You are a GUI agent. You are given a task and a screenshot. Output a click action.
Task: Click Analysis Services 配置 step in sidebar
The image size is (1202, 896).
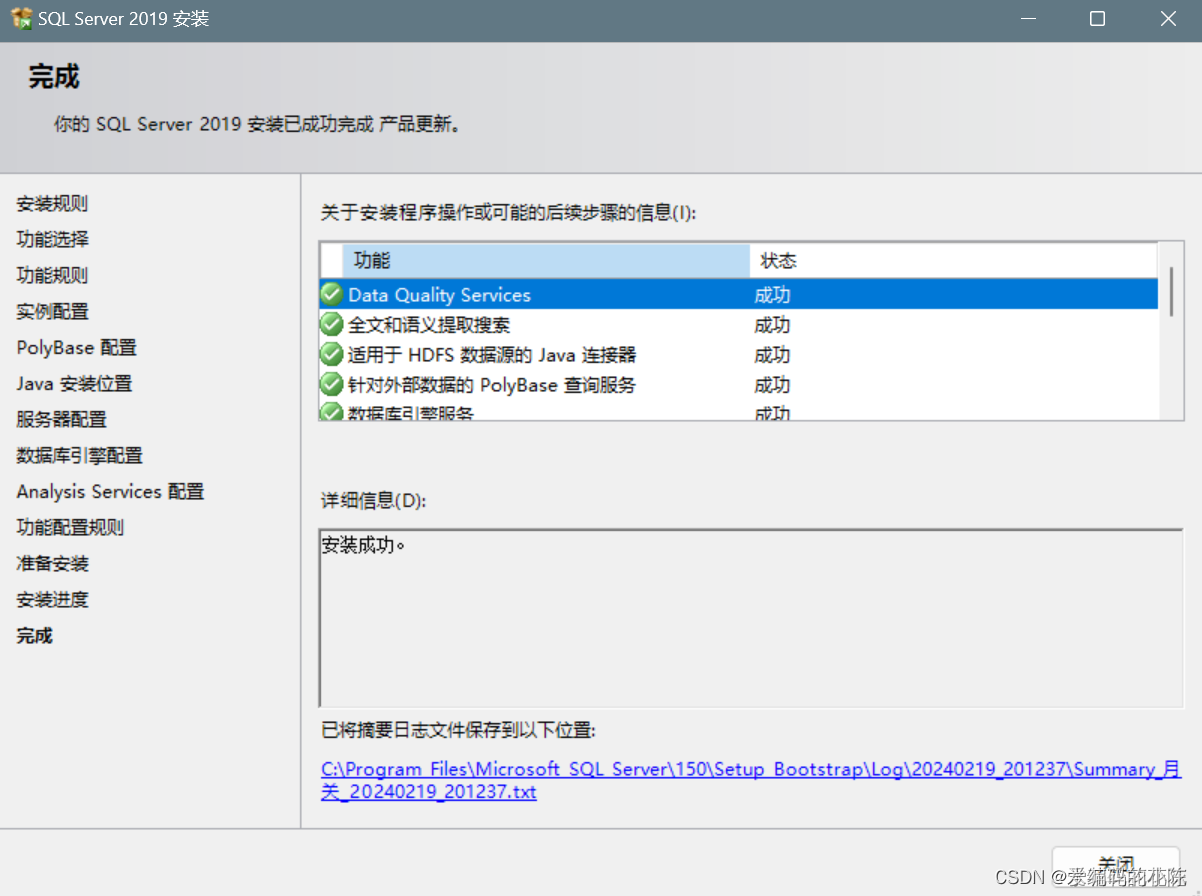tap(110, 491)
